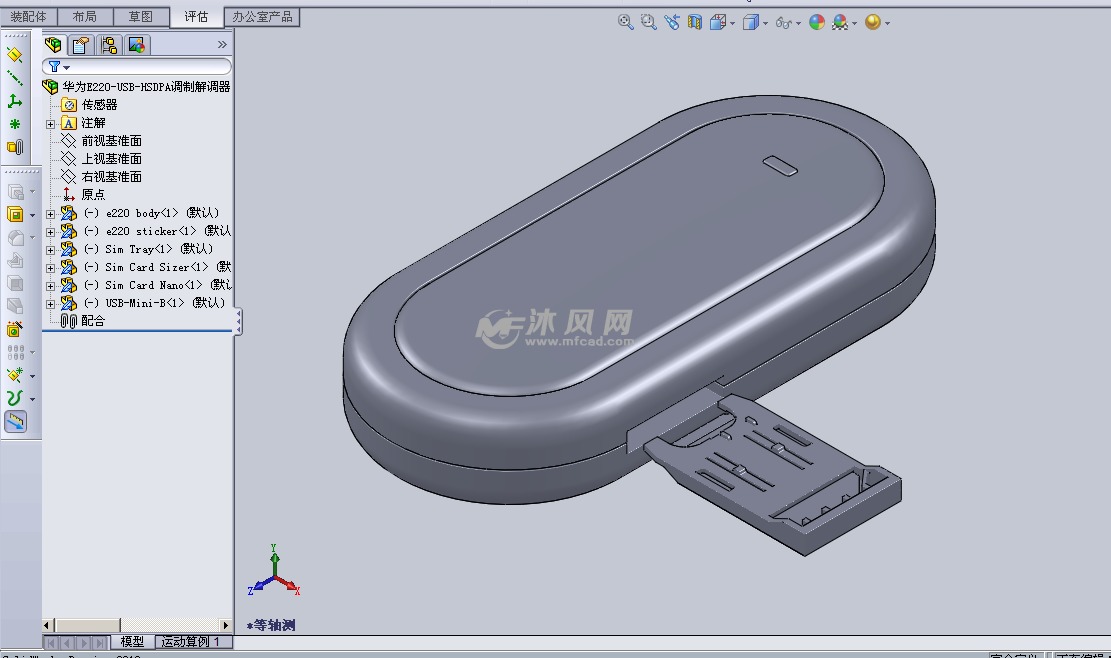This screenshot has height=658, width=1111.
Task: Expand the Sim Card Sizer component node
Action: pos(50,268)
